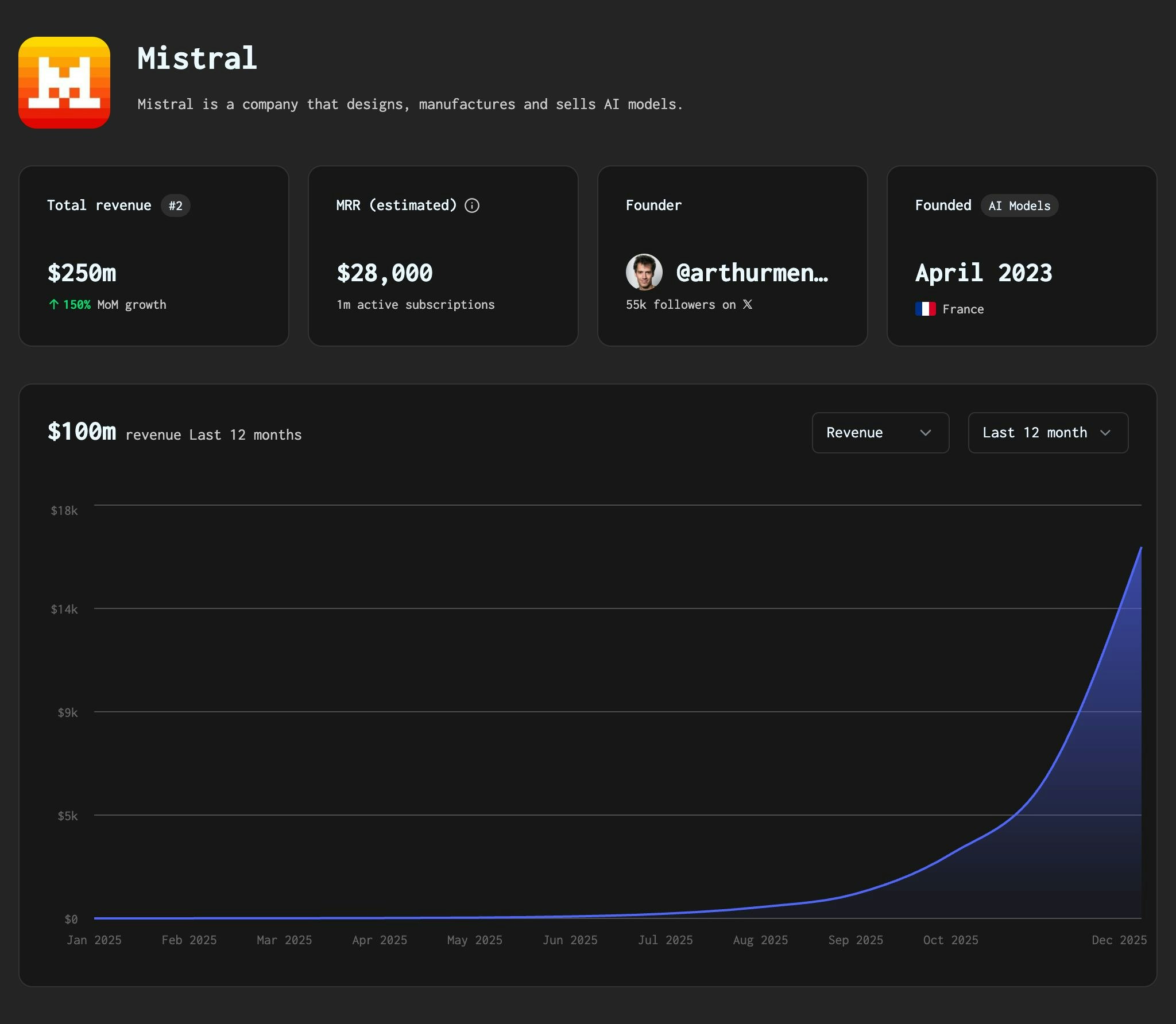Open the @arthurmen founder handle link
1176x1024 pixels.
(752, 273)
